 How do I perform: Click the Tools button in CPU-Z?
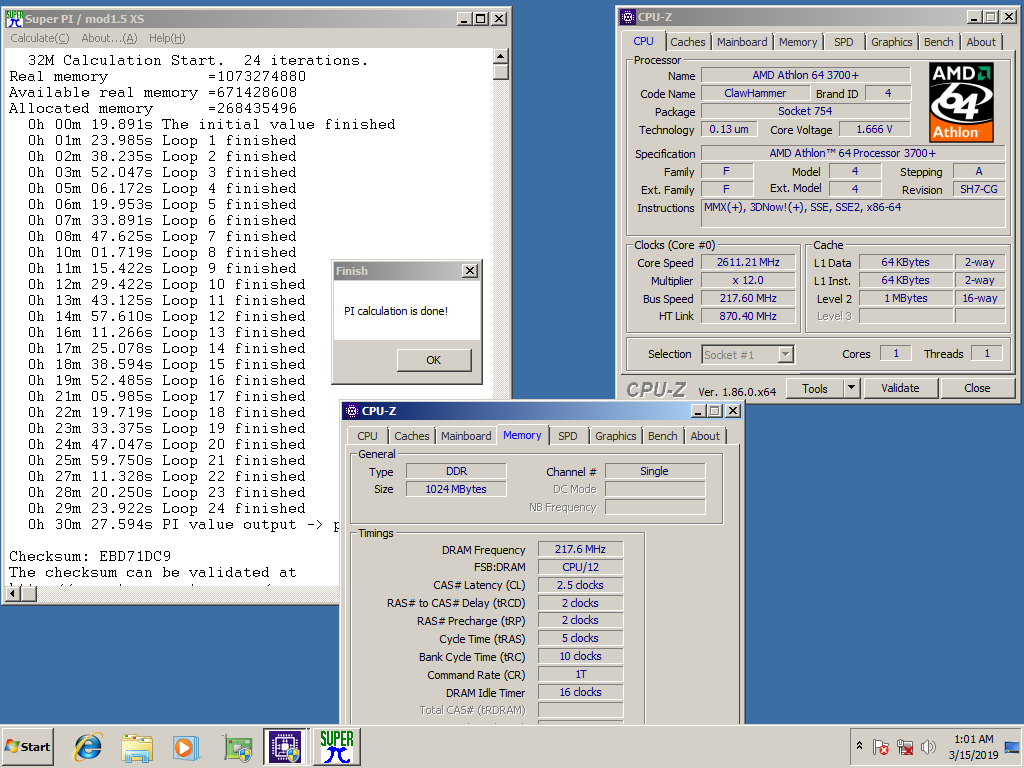814,388
